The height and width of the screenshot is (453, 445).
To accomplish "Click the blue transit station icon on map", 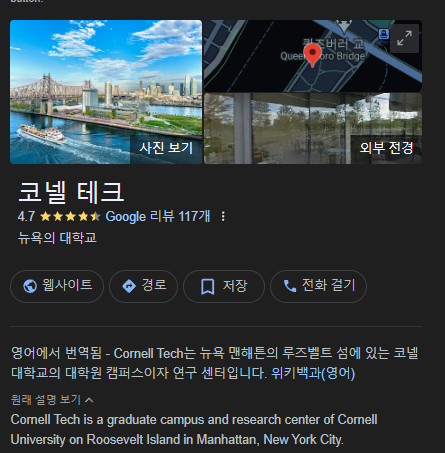I will pos(384,34).
